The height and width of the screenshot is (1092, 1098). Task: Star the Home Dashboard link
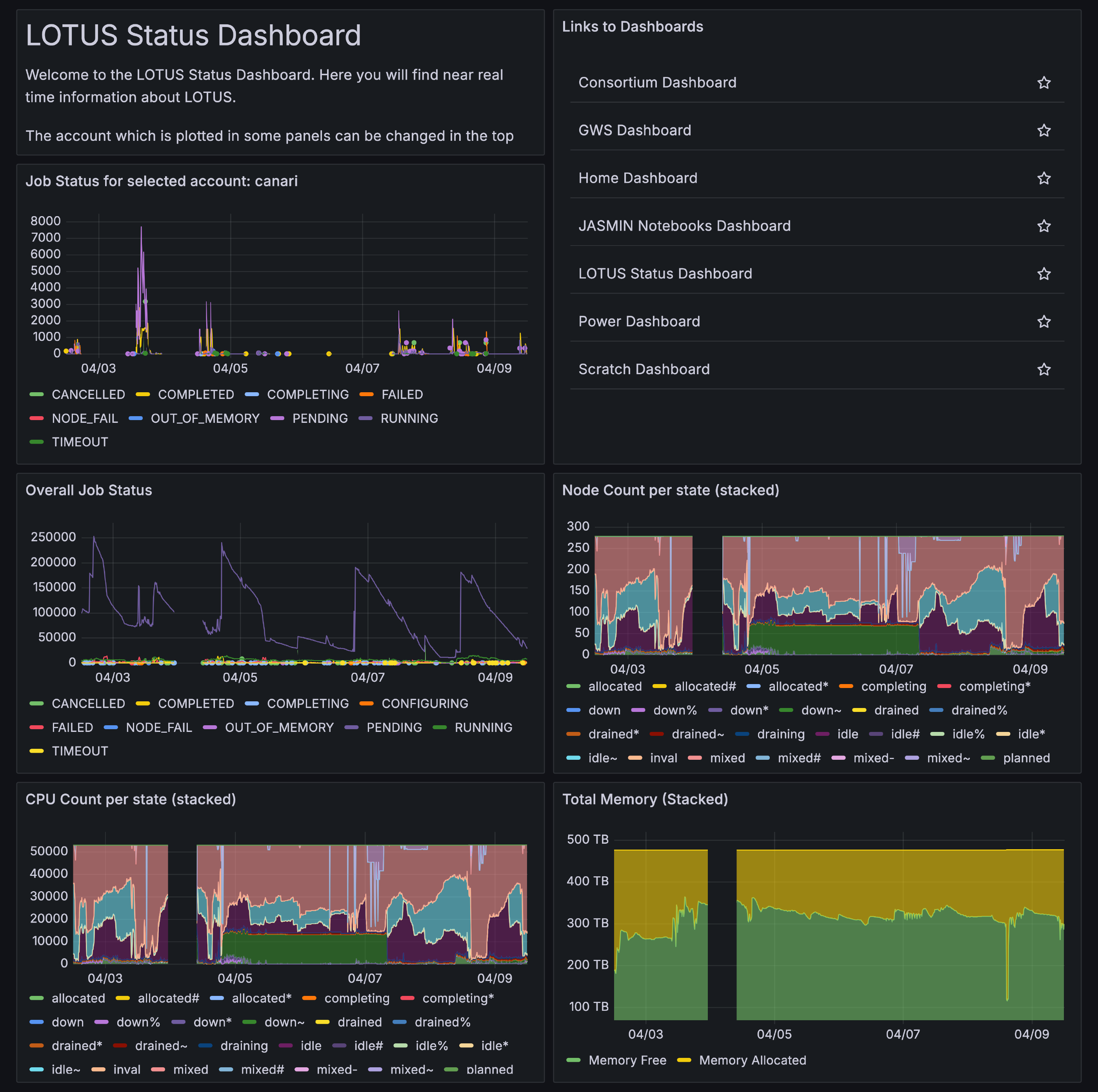[1043, 178]
